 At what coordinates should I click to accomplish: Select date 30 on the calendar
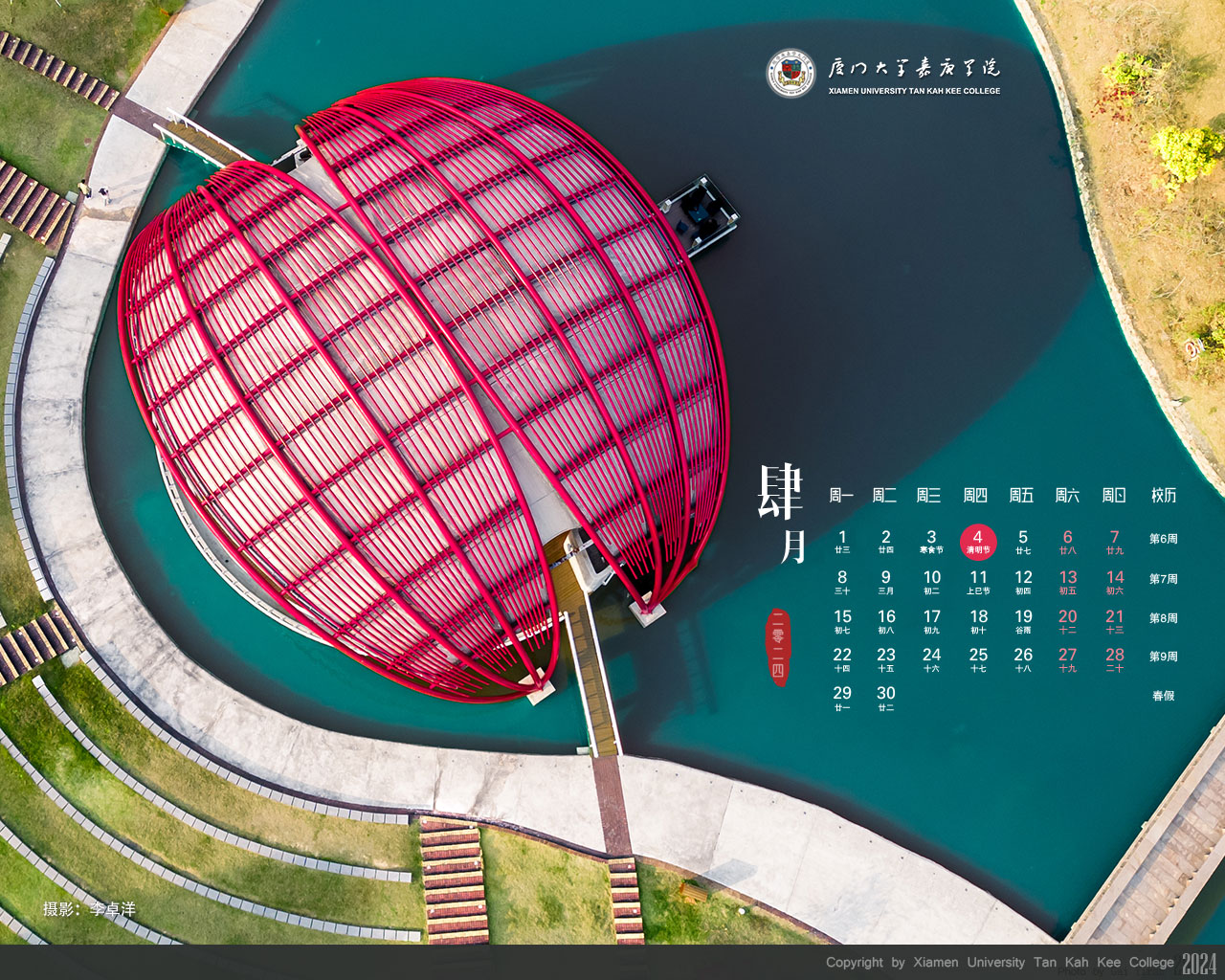click(886, 697)
